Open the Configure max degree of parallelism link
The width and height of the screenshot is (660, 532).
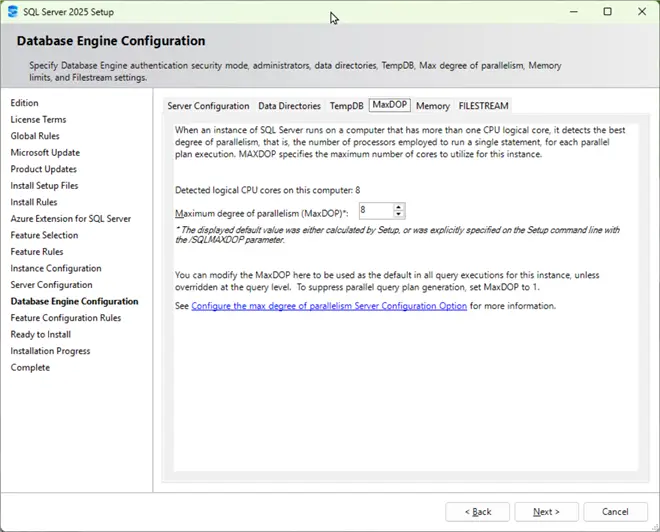329,306
